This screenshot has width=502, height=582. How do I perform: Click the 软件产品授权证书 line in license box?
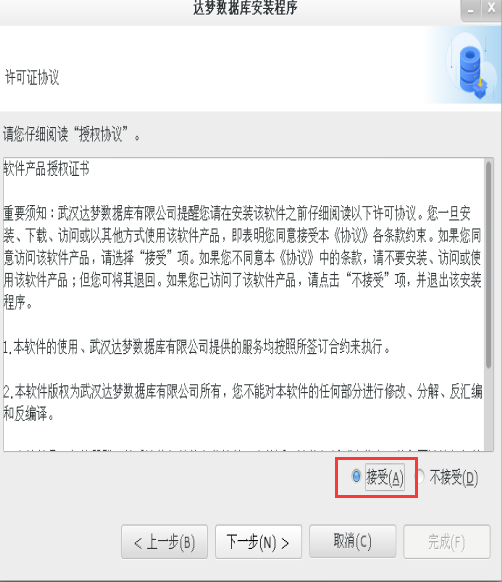[46, 169]
